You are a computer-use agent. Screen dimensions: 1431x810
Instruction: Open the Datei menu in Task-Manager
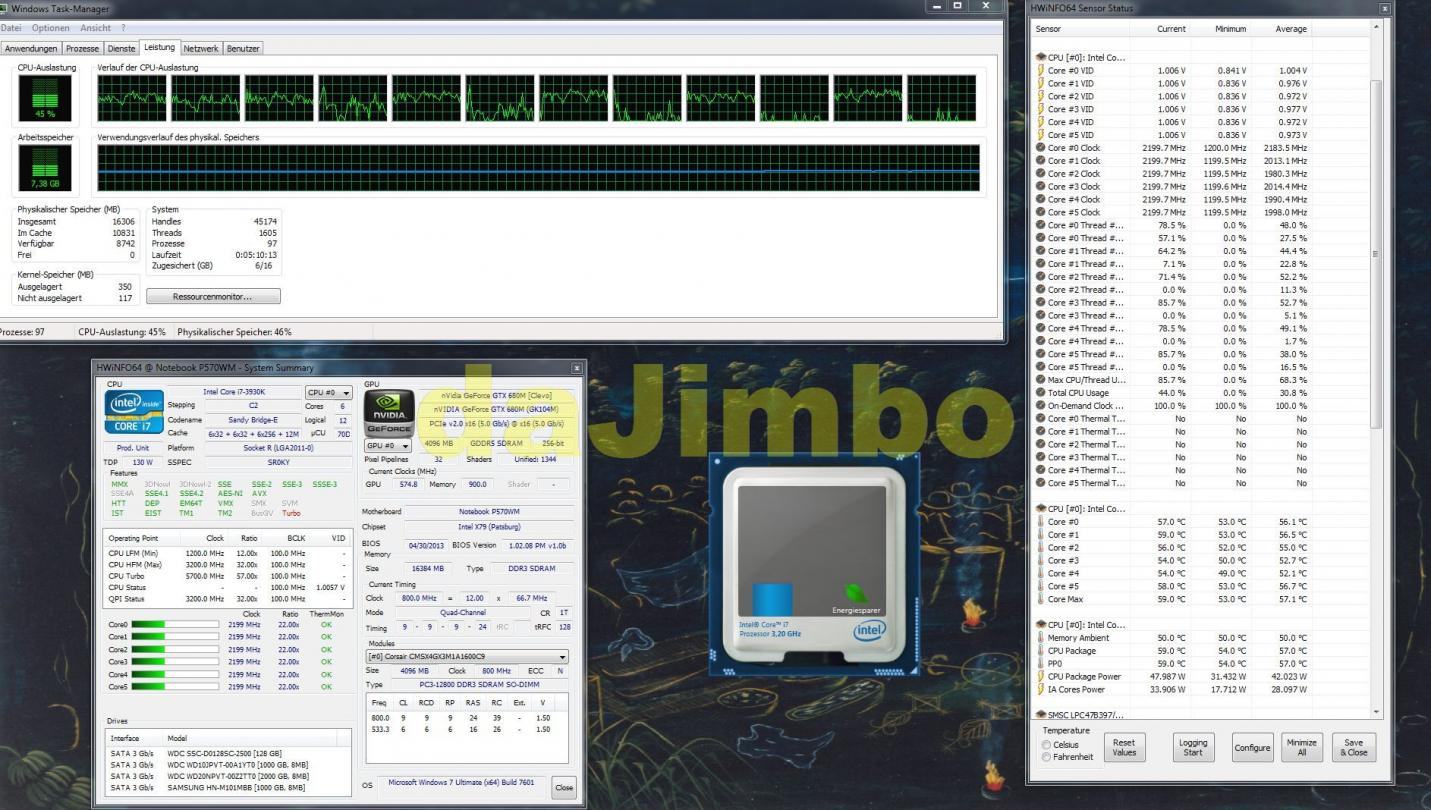click(10, 28)
